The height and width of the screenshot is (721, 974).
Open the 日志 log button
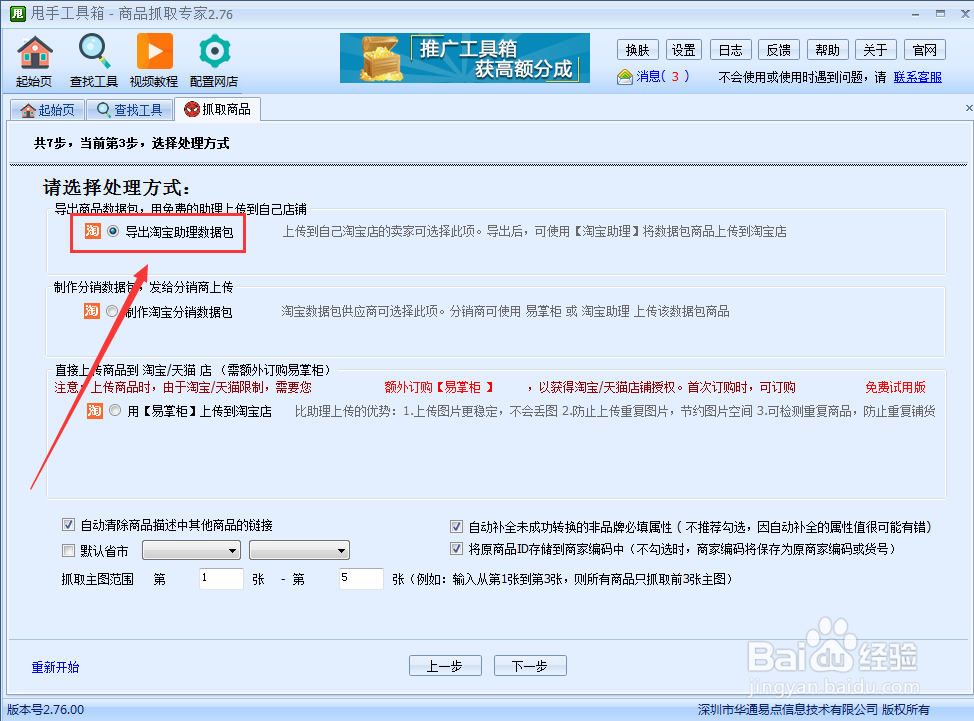[x=730, y=50]
